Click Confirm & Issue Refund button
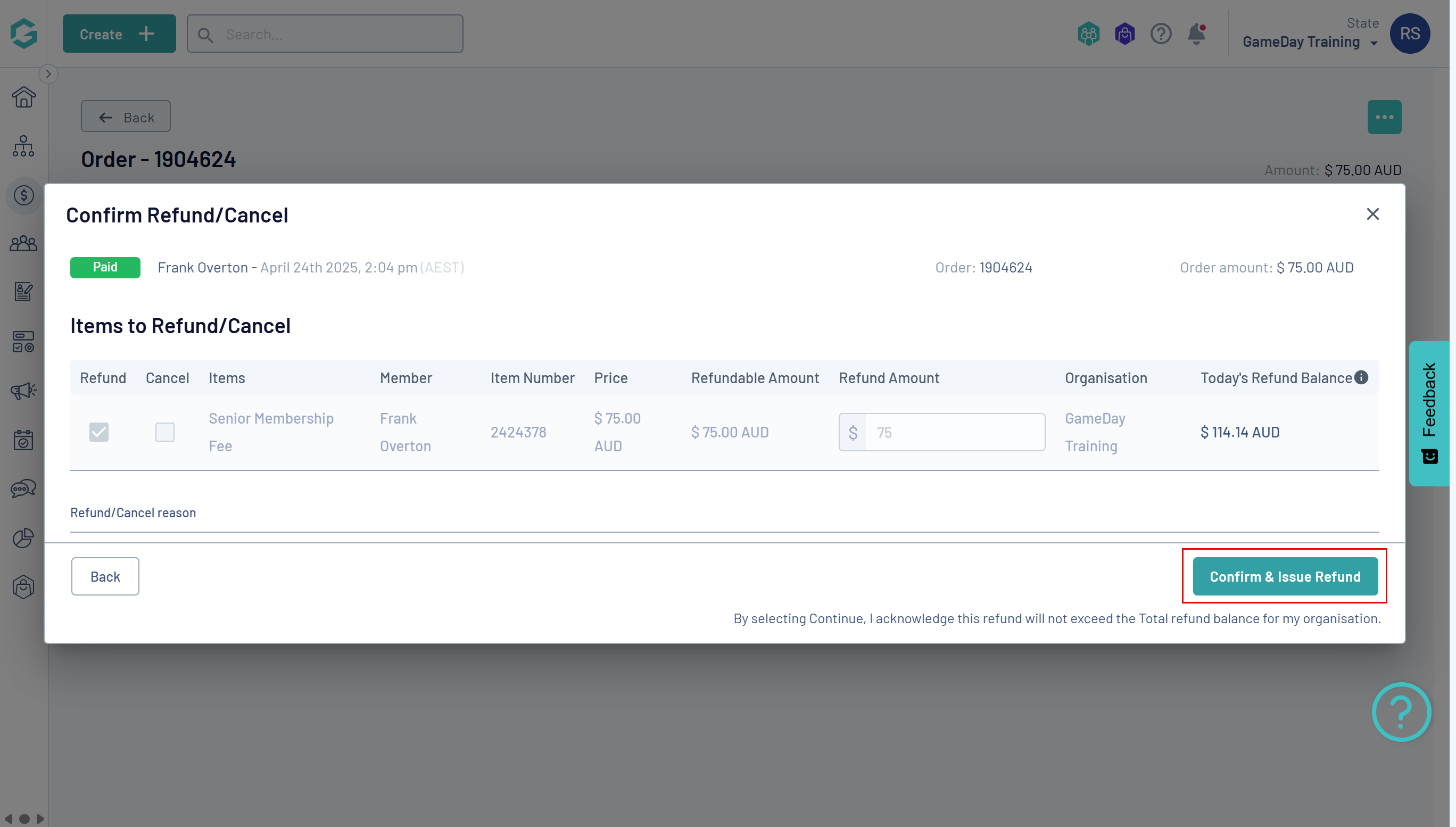This screenshot has height=827, width=1456. click(x=1285, y=576)
